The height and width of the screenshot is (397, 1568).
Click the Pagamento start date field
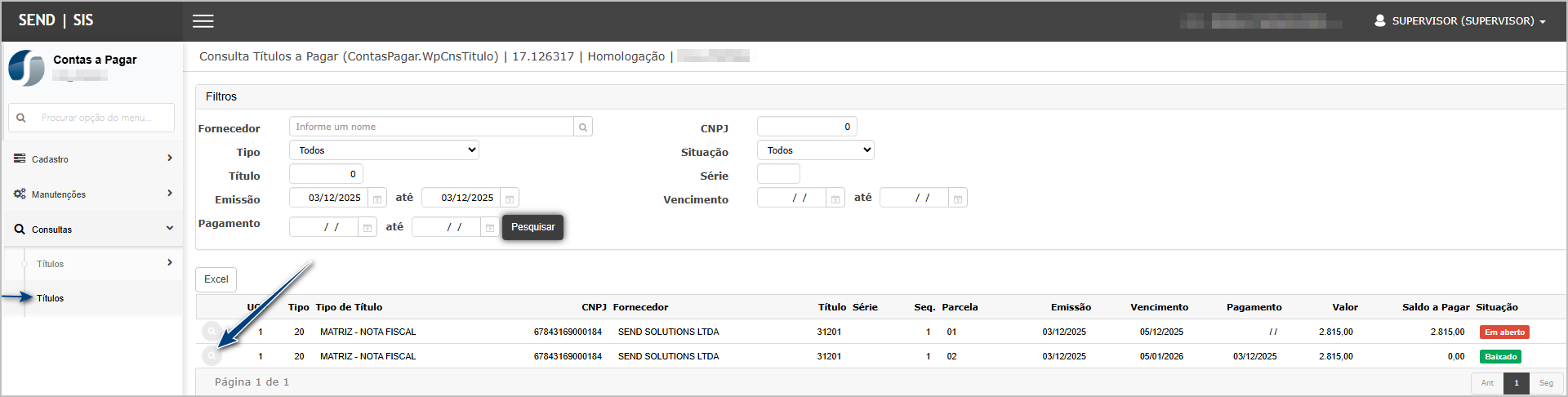point(323,227)
